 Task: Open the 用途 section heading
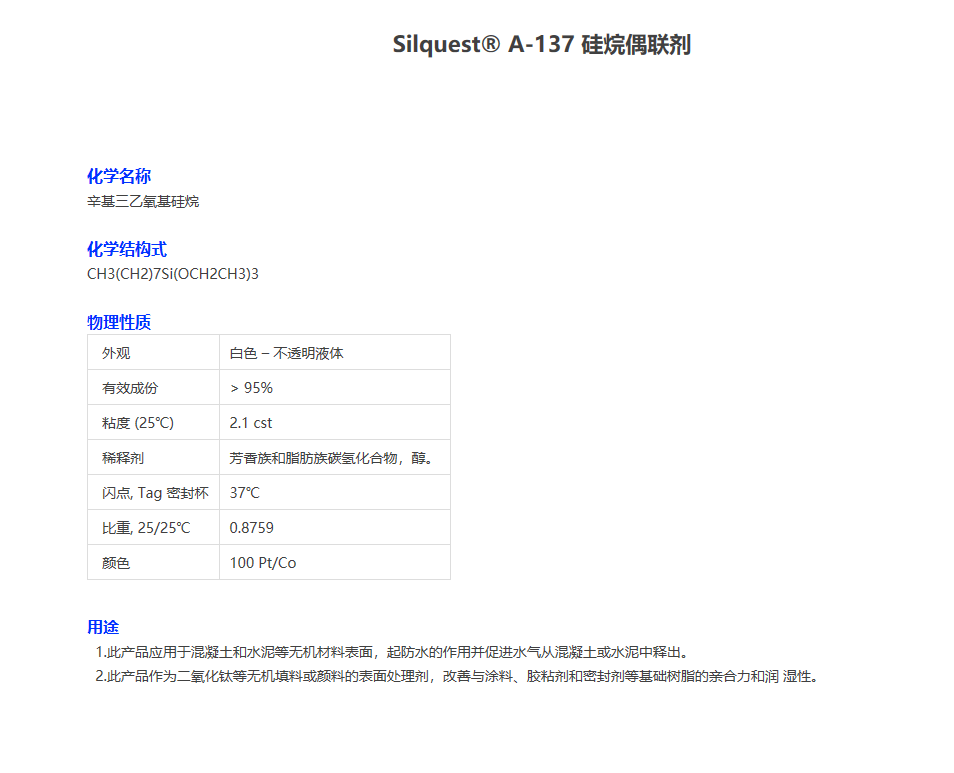(x=102, y=626)
